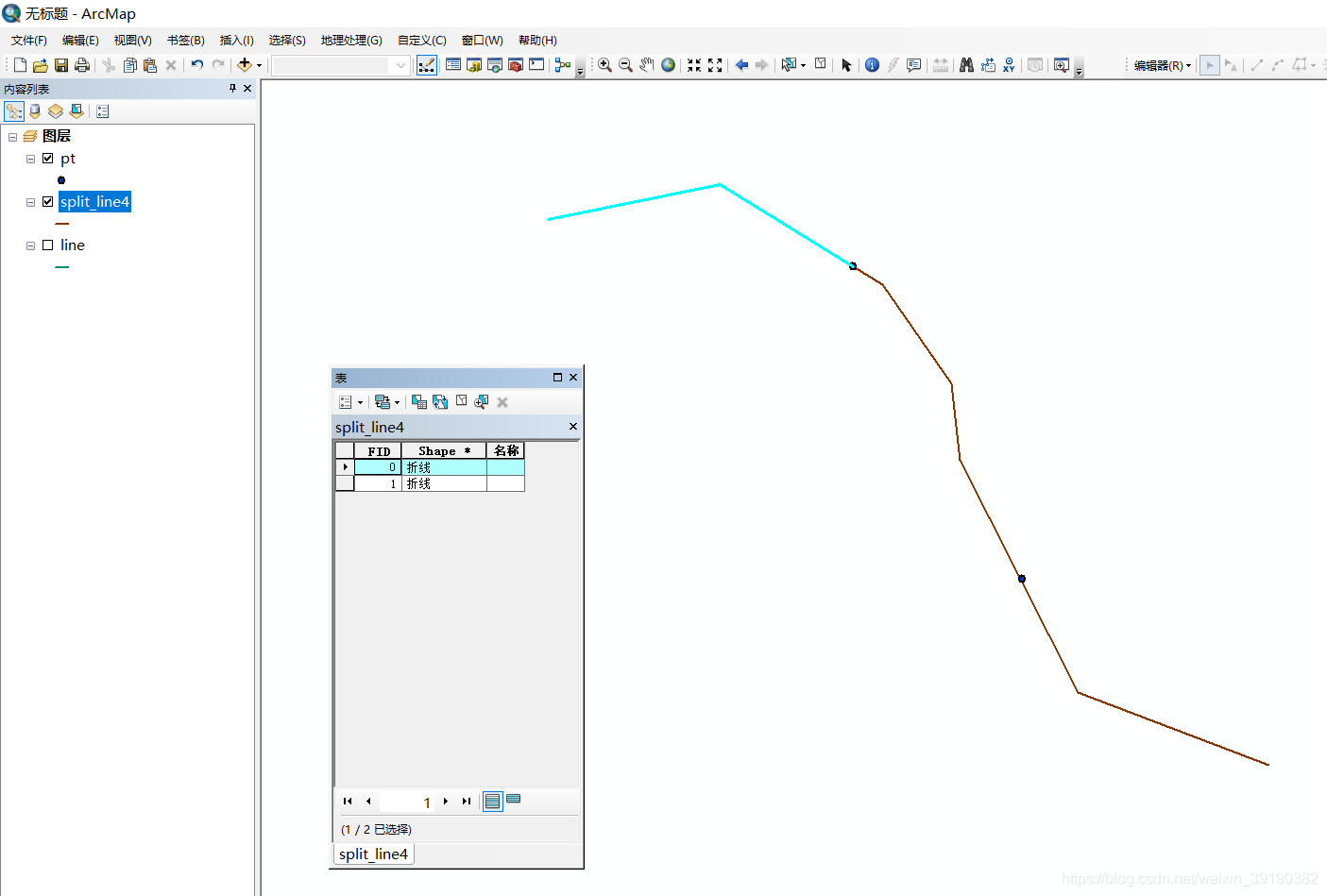Show selected records view in table

pyautogui.click(x=514, y=801)
